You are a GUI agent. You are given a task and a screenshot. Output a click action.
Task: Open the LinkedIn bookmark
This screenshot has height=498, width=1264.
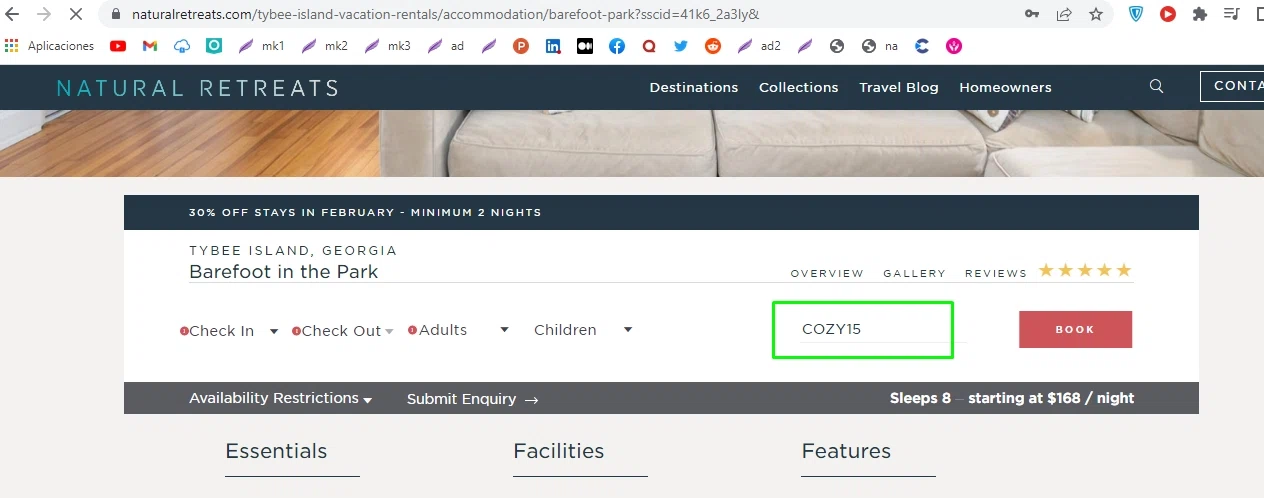click(x=553, y=46)
